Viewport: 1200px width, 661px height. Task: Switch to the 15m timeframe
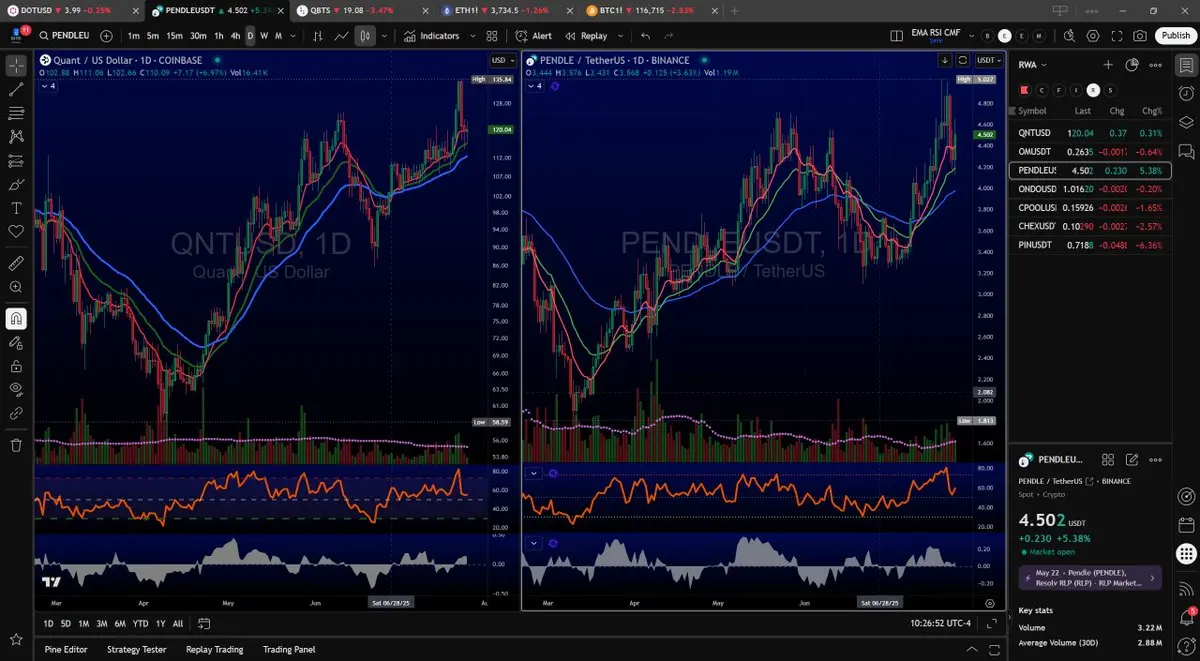point(174,36)
